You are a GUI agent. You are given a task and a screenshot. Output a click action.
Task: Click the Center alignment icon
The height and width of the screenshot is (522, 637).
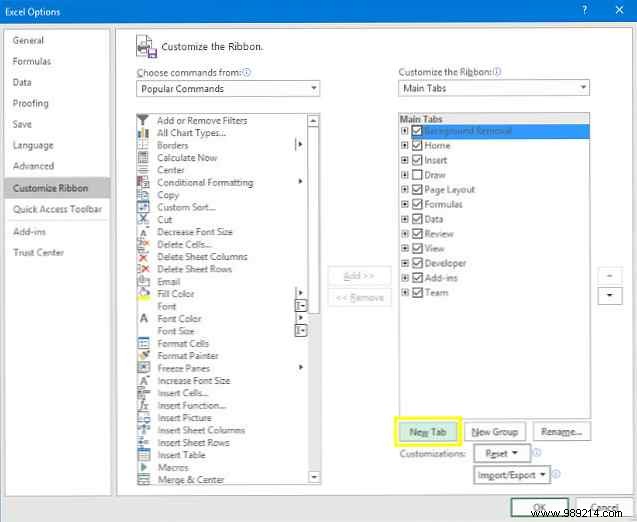tap(143, 170)
